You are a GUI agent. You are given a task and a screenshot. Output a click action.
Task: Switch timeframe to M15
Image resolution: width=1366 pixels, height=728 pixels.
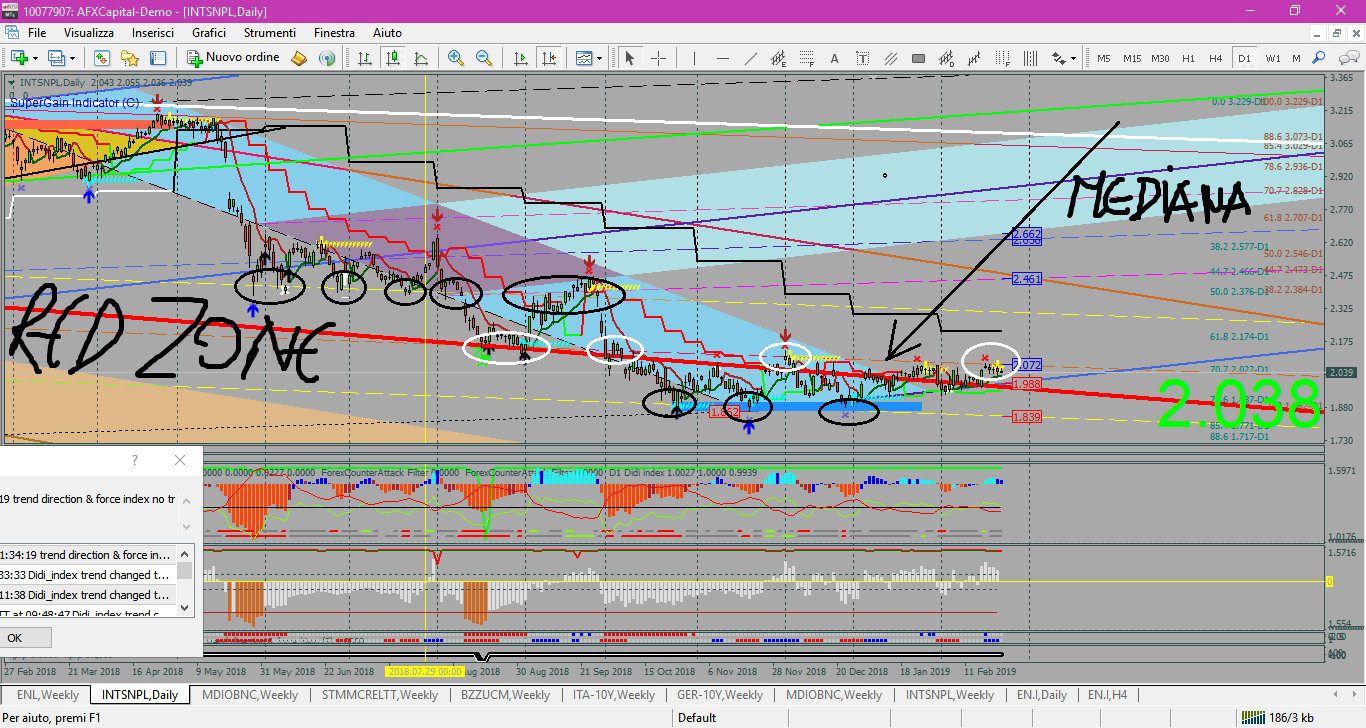click(1132, 58)
